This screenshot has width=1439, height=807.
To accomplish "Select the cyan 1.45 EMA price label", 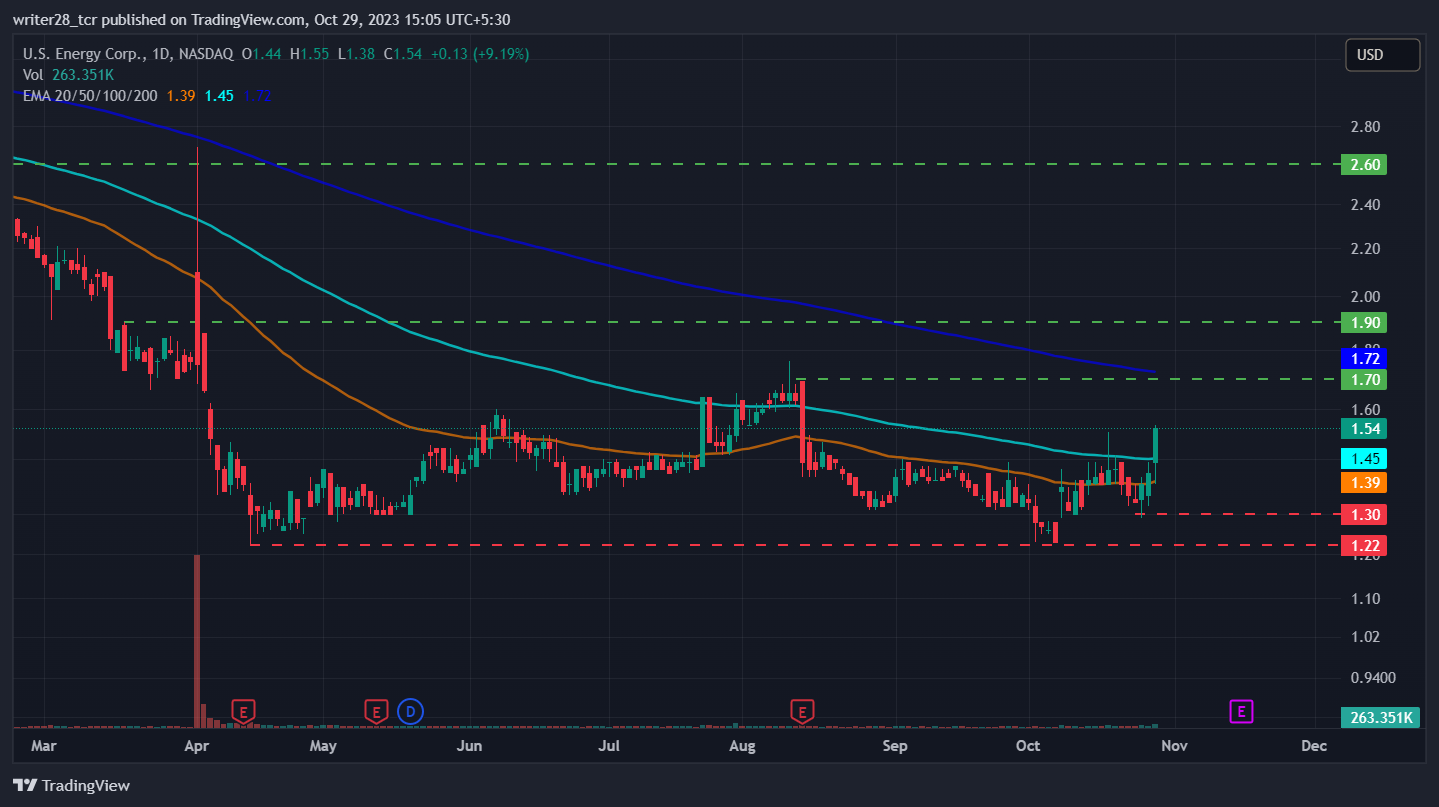I will 1363,459.
